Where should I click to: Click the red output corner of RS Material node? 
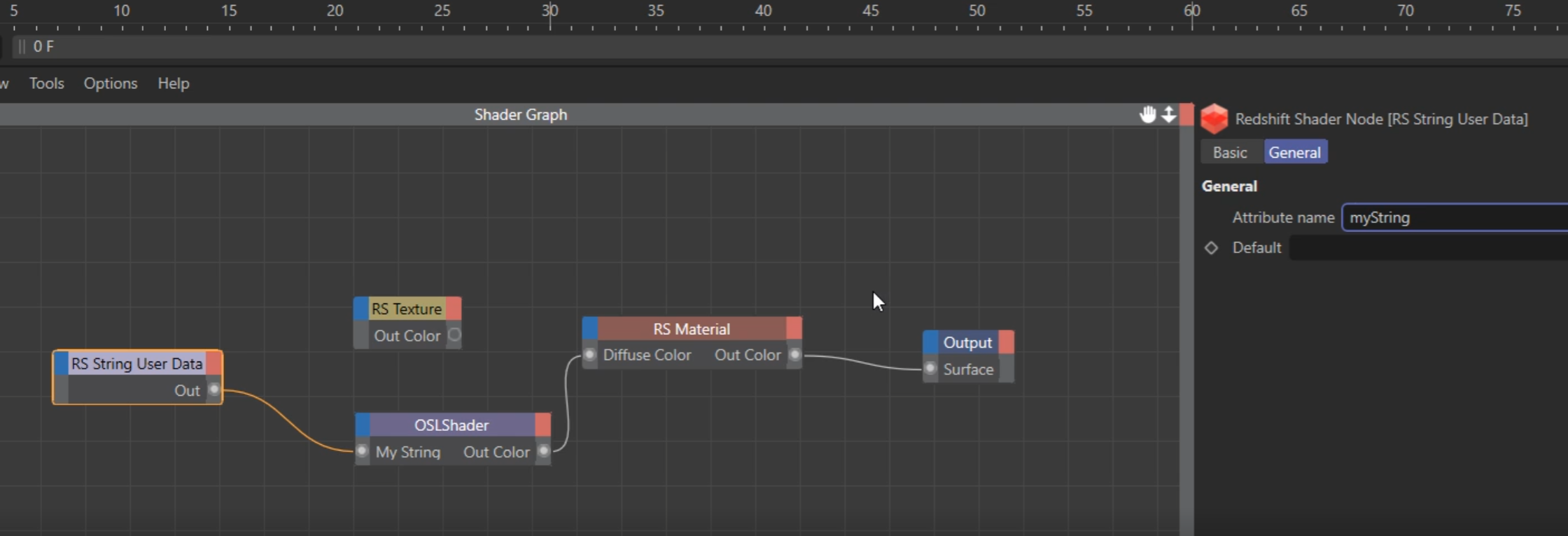point(794,328)
